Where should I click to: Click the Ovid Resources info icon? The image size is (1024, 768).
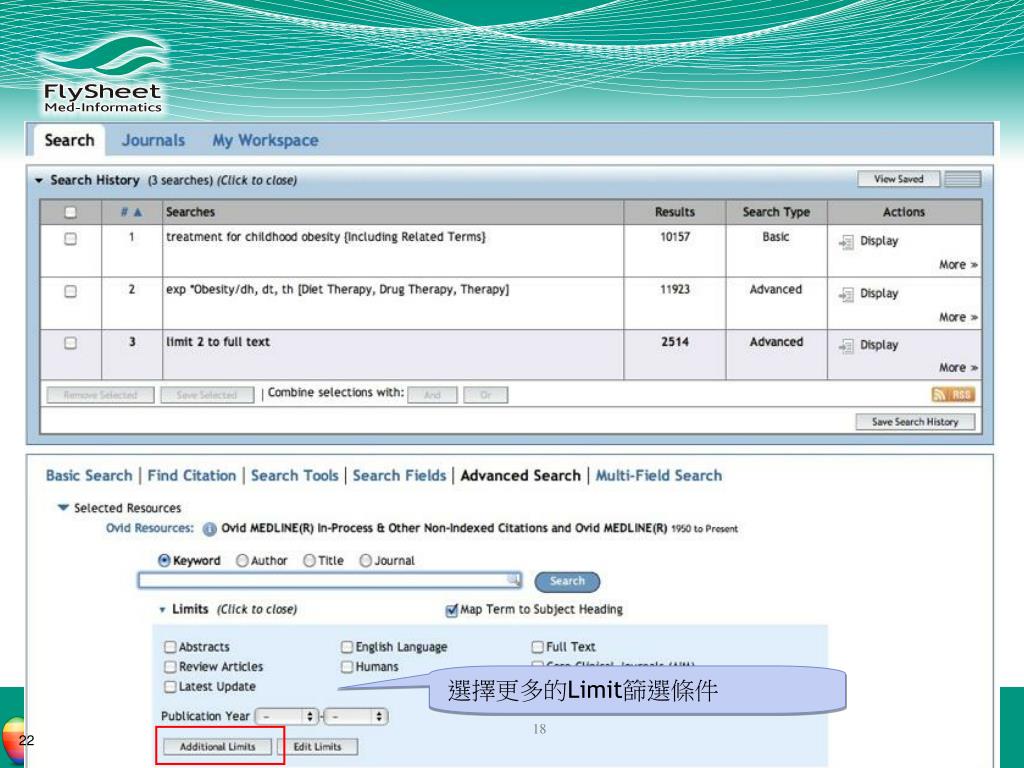pos(209,529)
